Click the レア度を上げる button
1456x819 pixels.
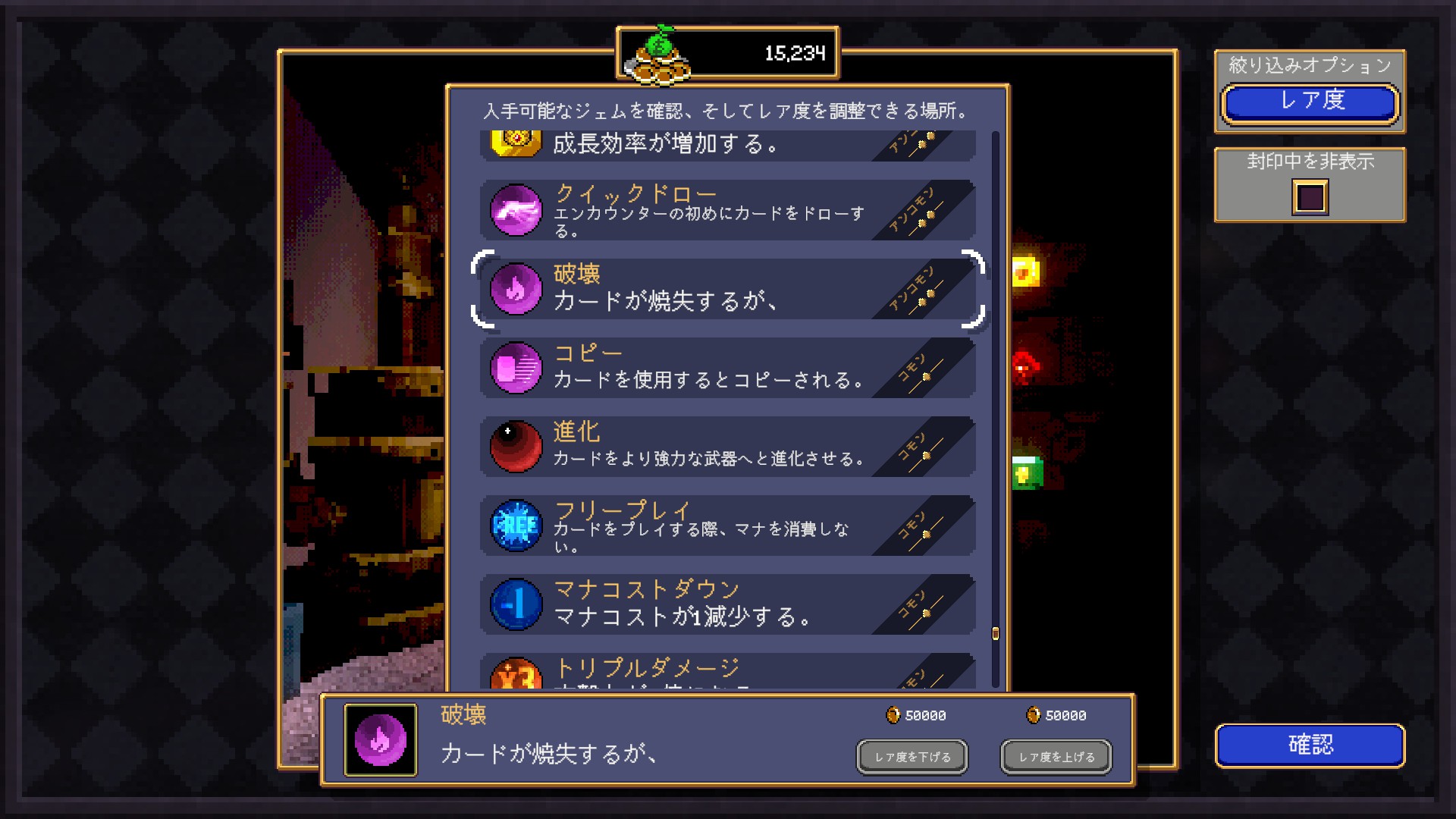[x=1056, y=757]
